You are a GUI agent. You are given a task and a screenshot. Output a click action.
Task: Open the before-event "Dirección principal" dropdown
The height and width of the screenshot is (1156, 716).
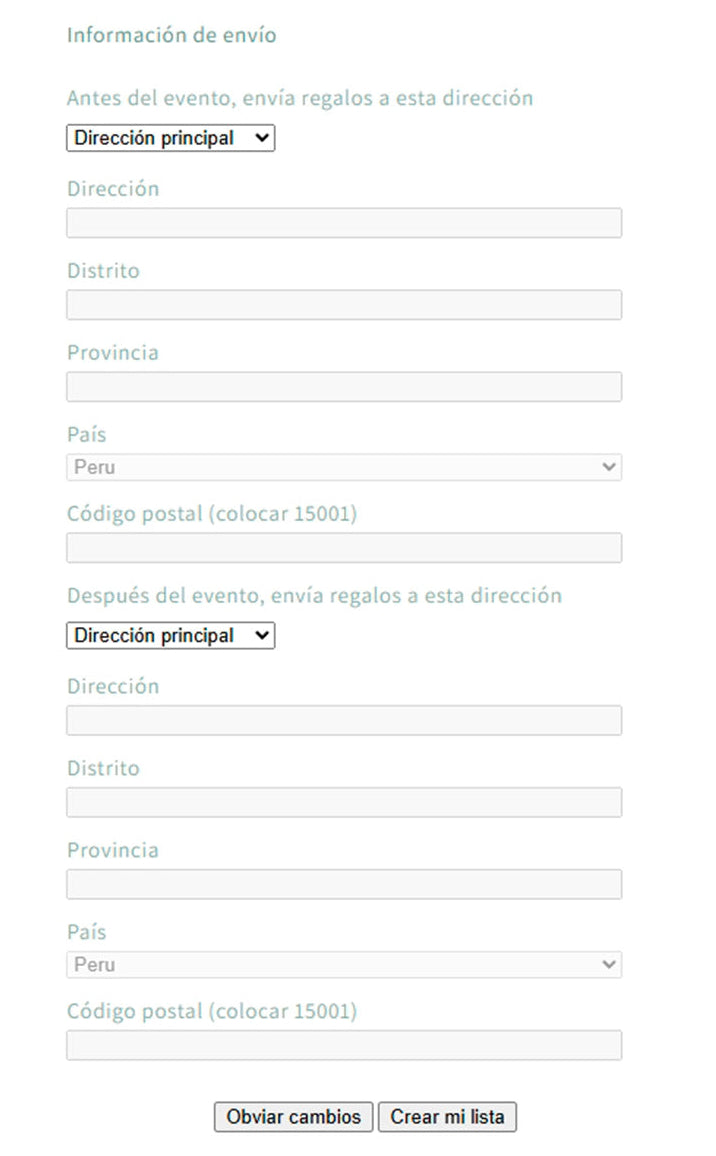point(170,138)
